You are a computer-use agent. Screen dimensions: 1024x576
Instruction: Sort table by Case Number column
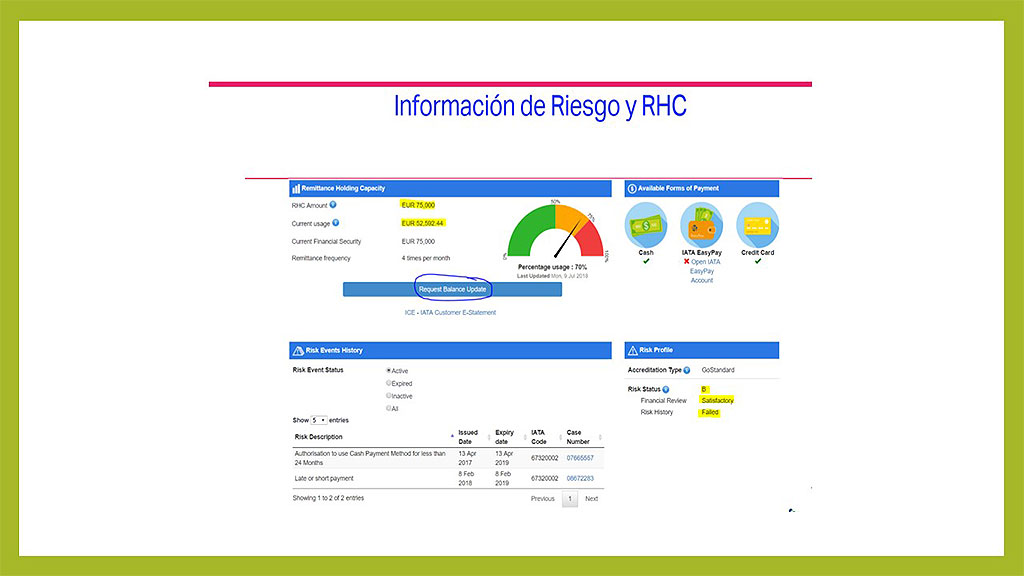coord(584,437)
